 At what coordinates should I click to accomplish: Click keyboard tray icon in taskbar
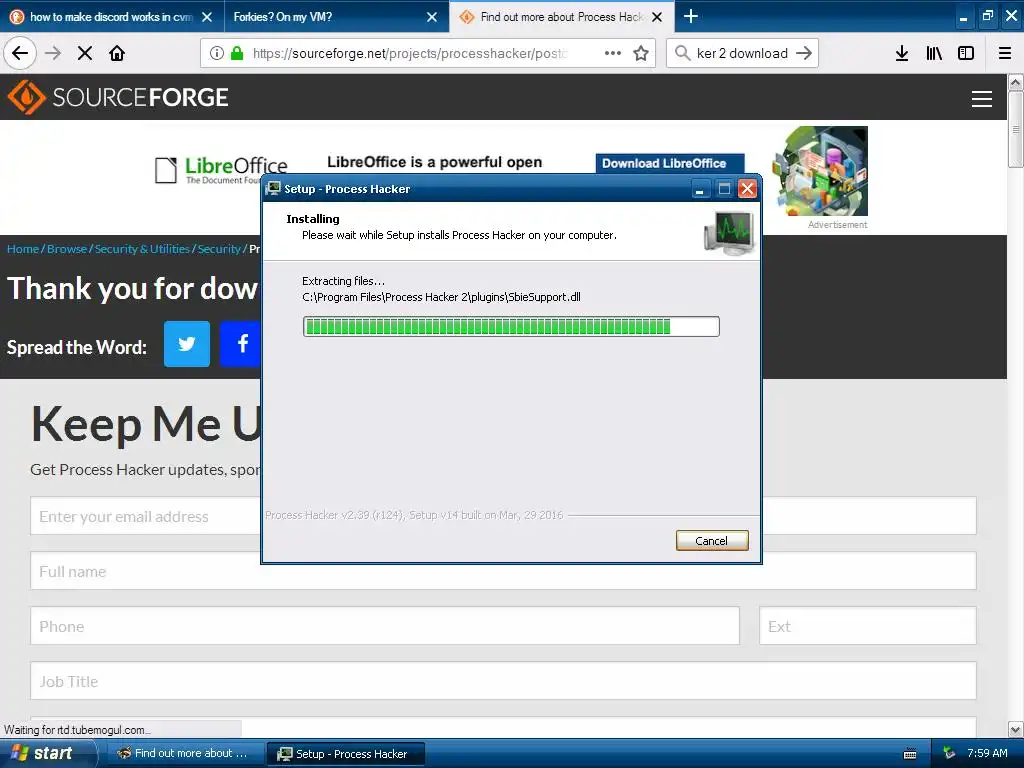[910, 754]
